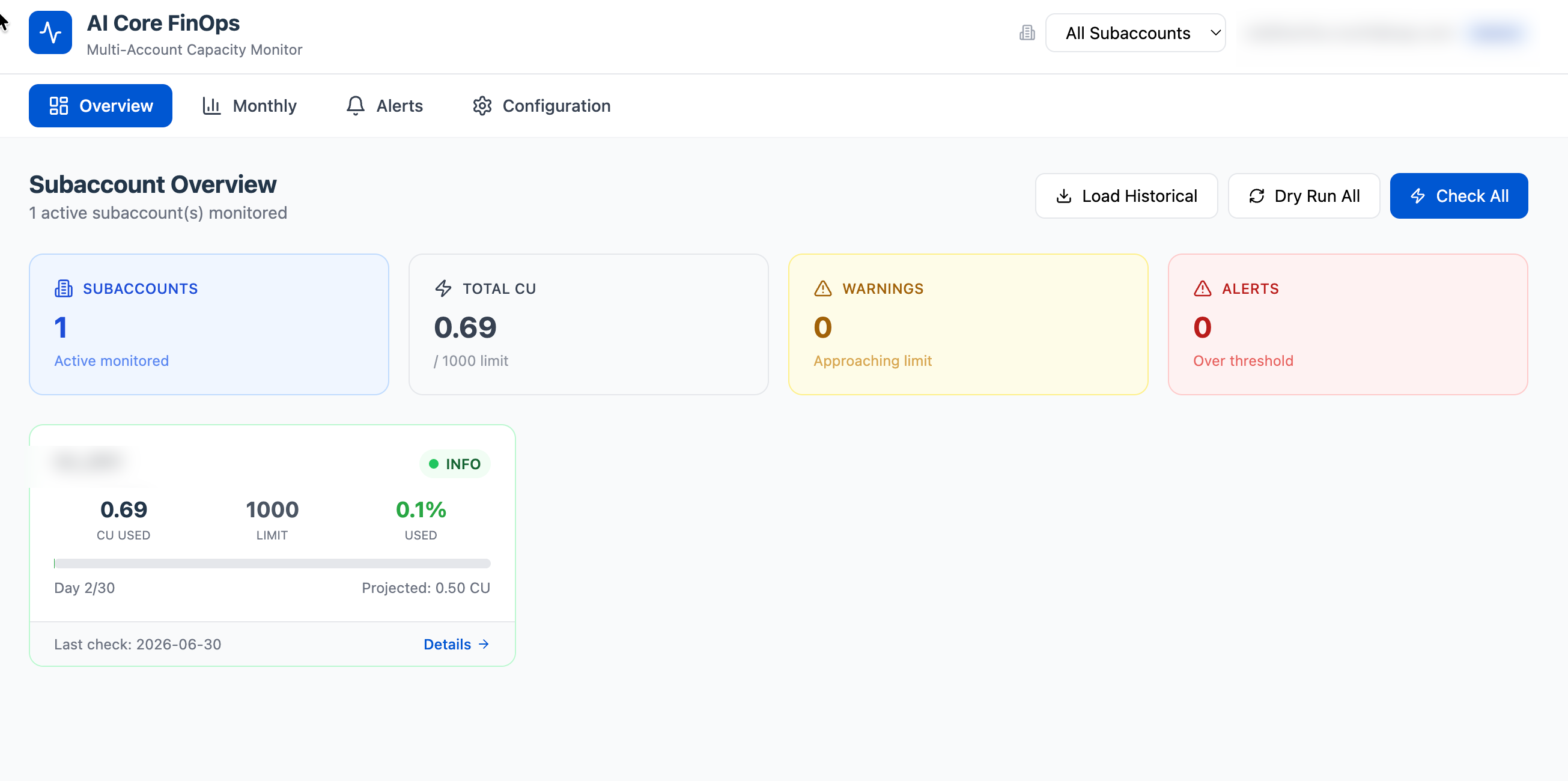Click the Configuration gear icon

click(482, 106)
